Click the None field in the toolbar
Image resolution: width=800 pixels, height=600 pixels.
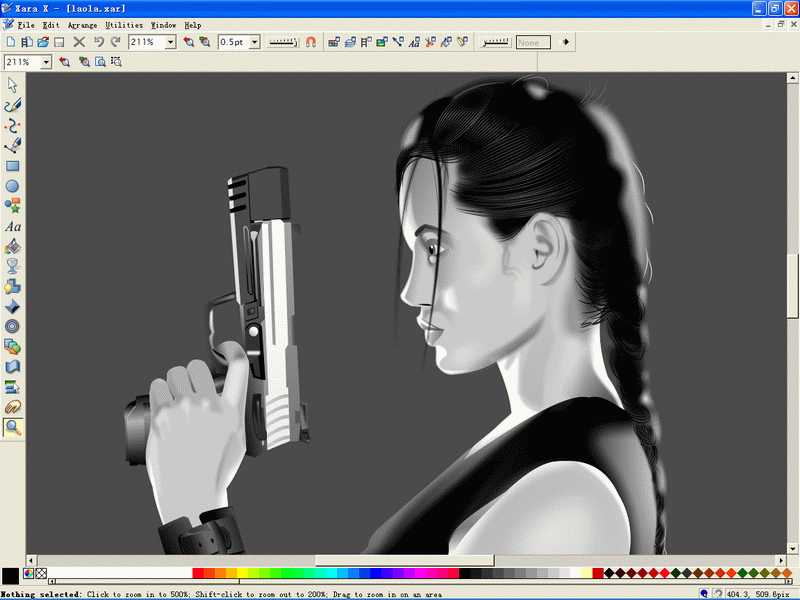(x=533, y=42)
